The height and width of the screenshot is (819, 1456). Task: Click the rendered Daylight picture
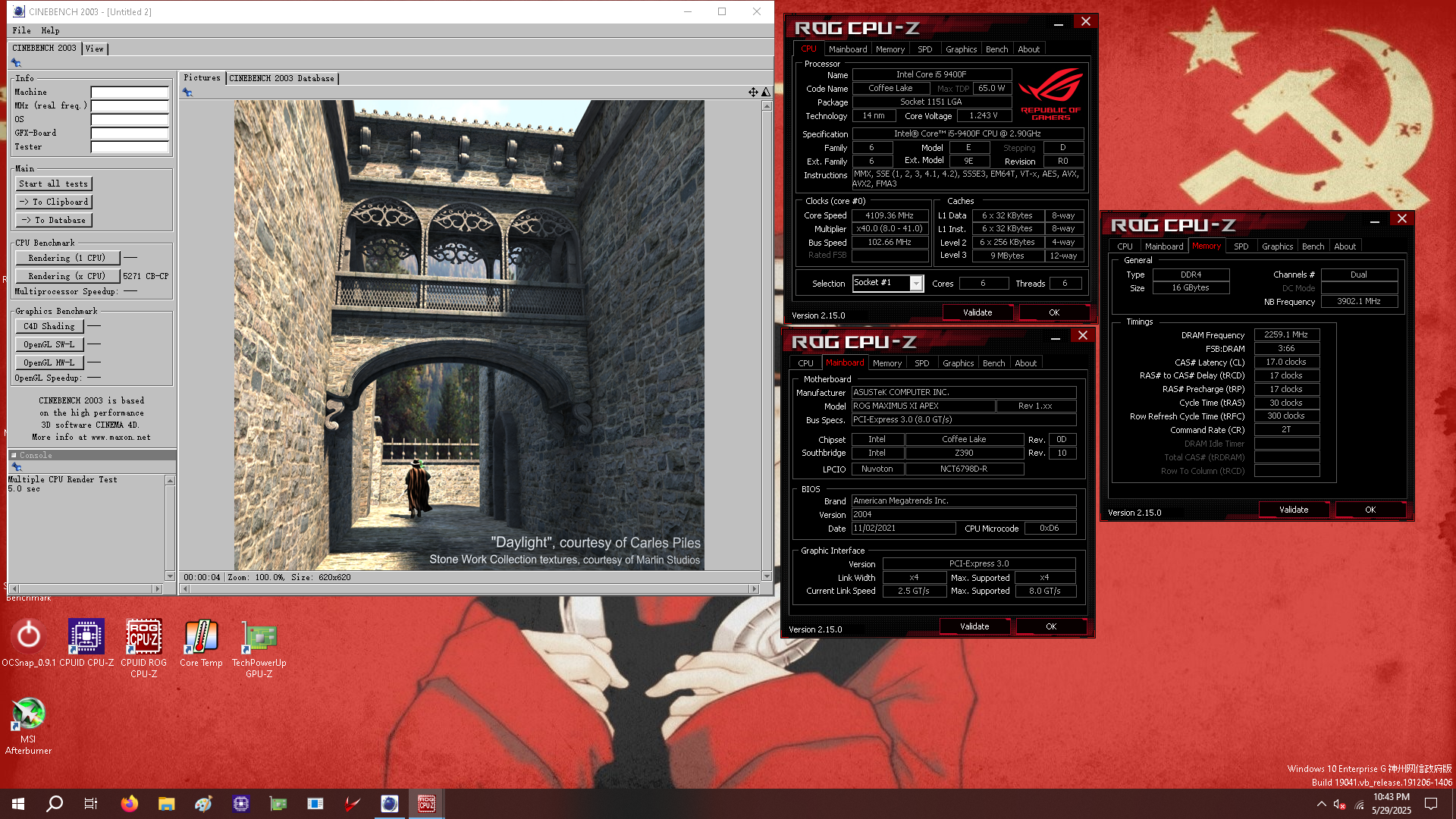[469, 334]
